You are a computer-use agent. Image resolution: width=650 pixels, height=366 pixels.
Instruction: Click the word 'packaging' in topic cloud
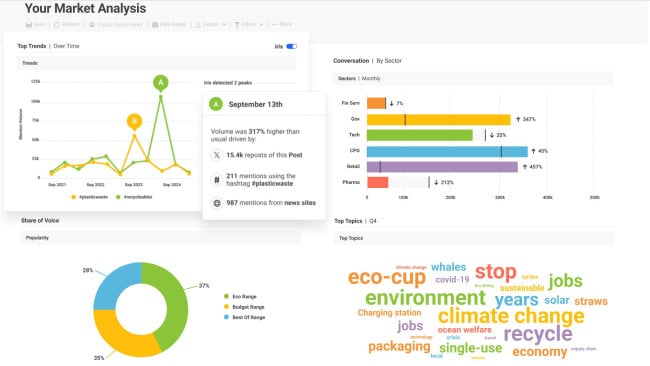tap(399, 347)
